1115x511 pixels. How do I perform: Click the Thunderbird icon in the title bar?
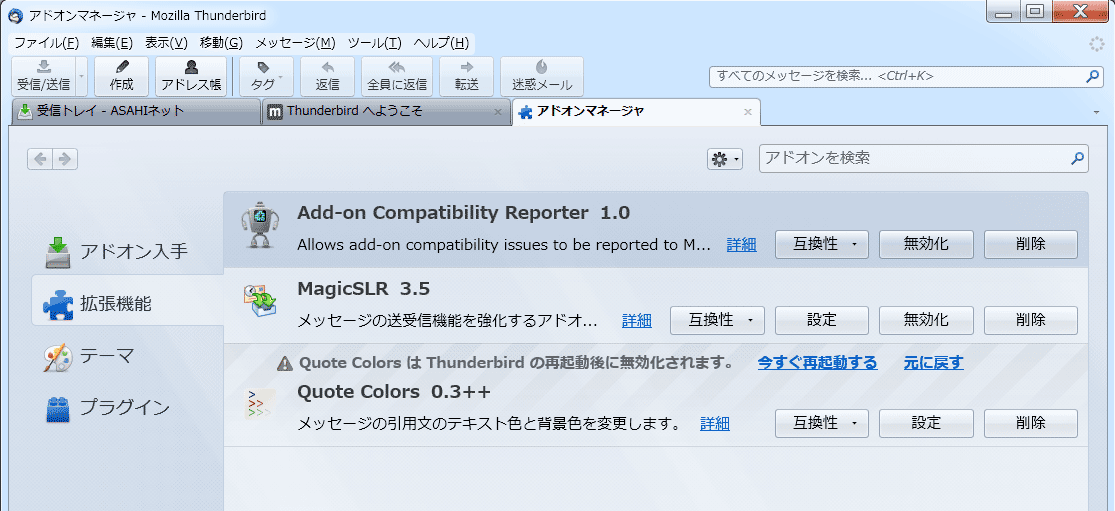(x=16, y=15)
